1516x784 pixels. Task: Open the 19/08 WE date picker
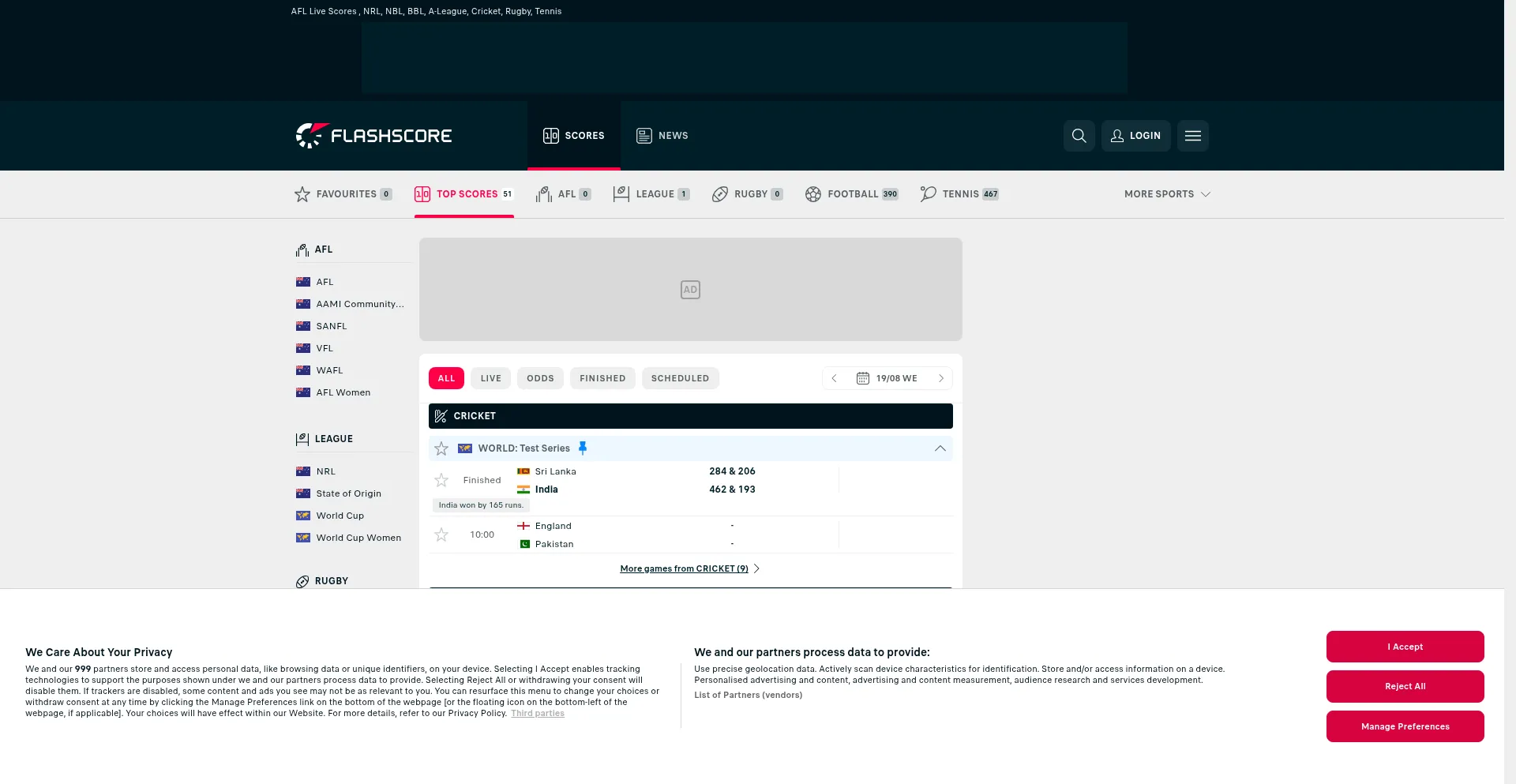(x=887, y=378)
